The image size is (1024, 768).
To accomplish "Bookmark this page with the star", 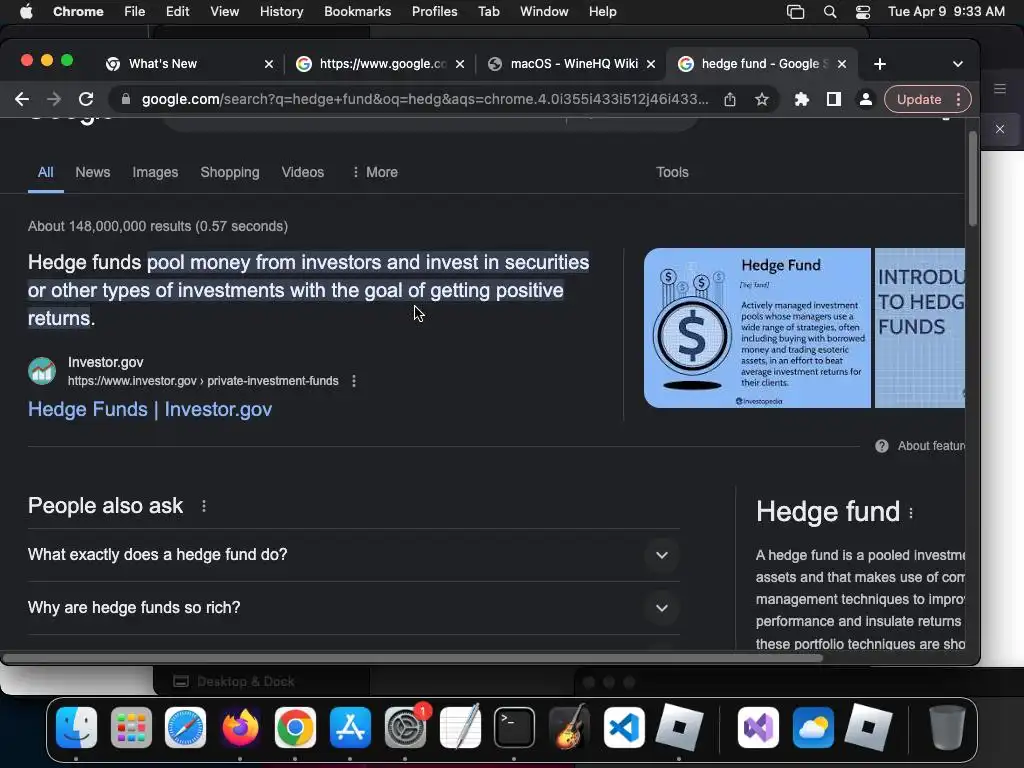I will click(761, 99).
